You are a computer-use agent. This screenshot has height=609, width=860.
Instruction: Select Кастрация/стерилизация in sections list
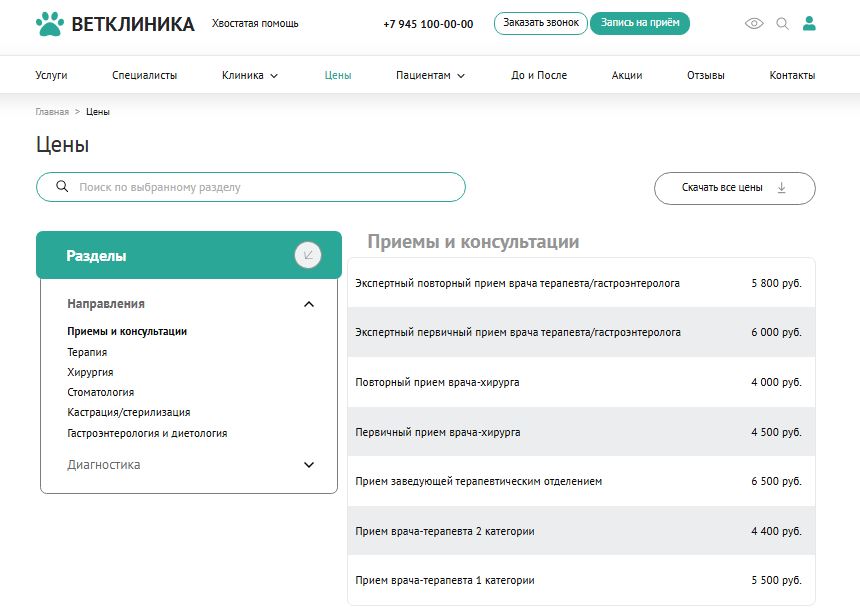tap(129, 412)
